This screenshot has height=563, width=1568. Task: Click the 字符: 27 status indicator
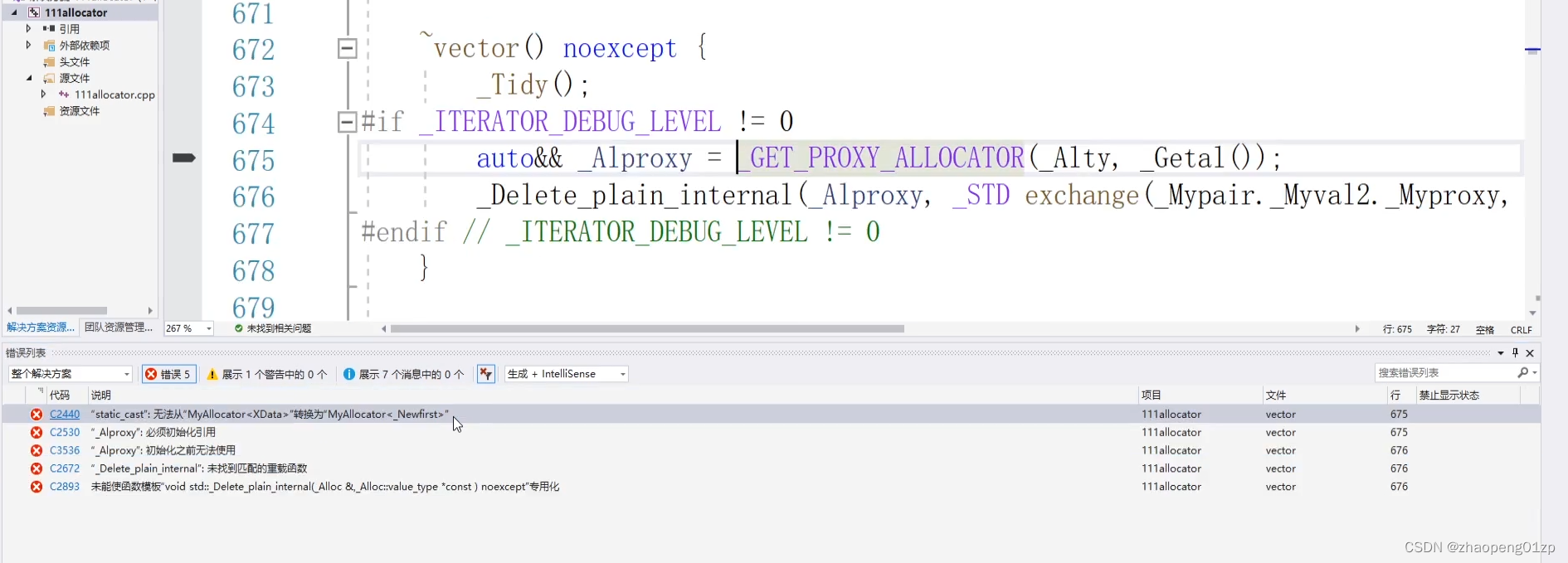(x=1444, y=329)
